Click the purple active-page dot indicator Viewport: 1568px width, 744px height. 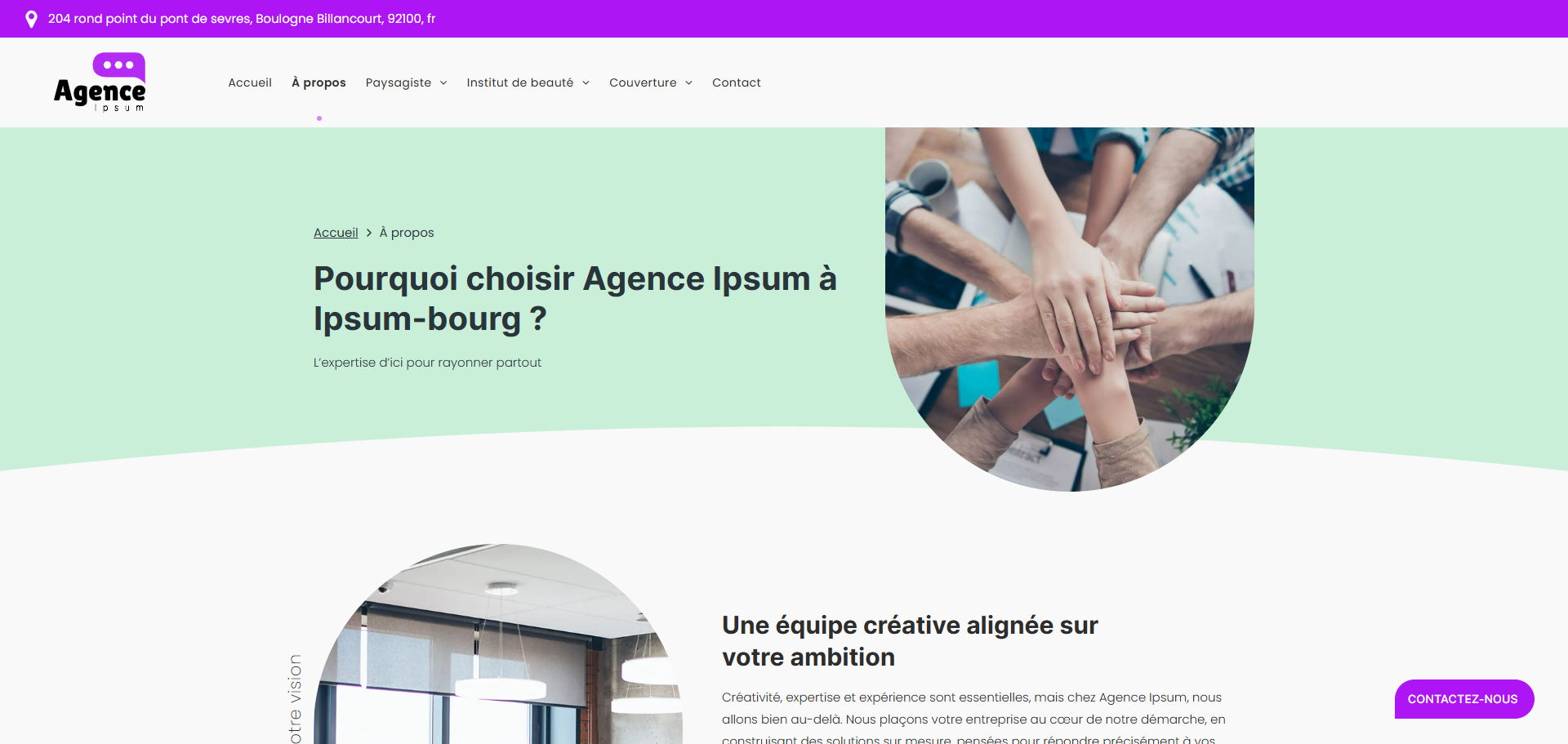coord(319,118)
